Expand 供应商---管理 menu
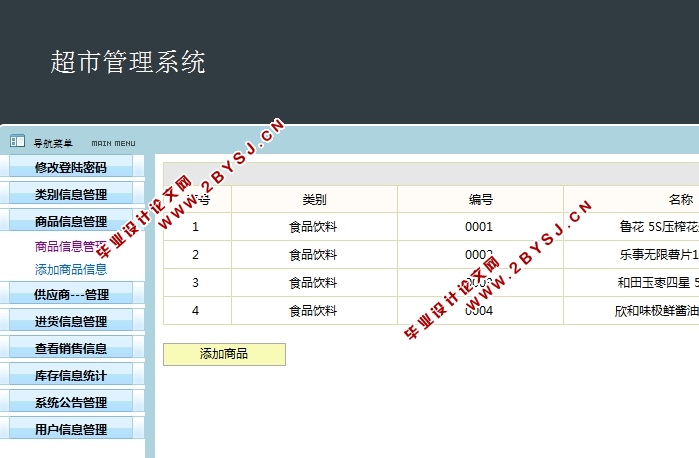The height and width of the screenshot is (458, 699). (x=71, y=294)
